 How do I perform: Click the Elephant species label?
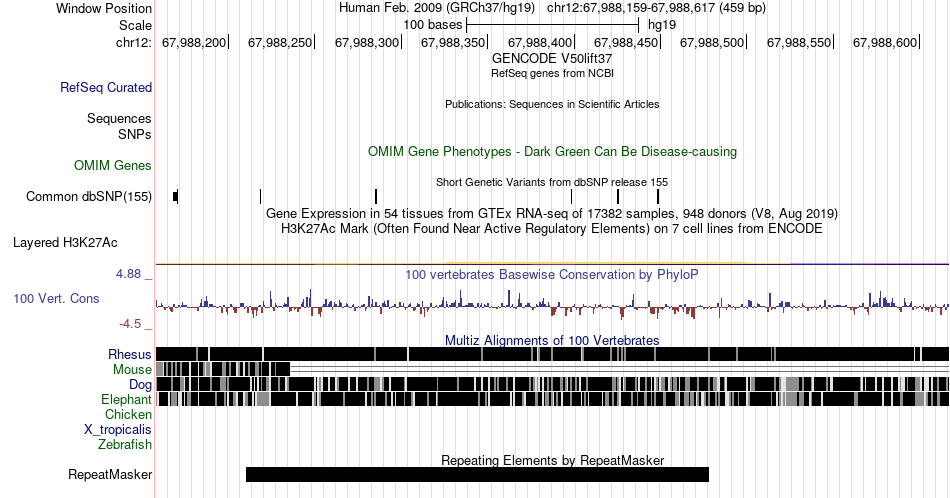tap(127, 400)
